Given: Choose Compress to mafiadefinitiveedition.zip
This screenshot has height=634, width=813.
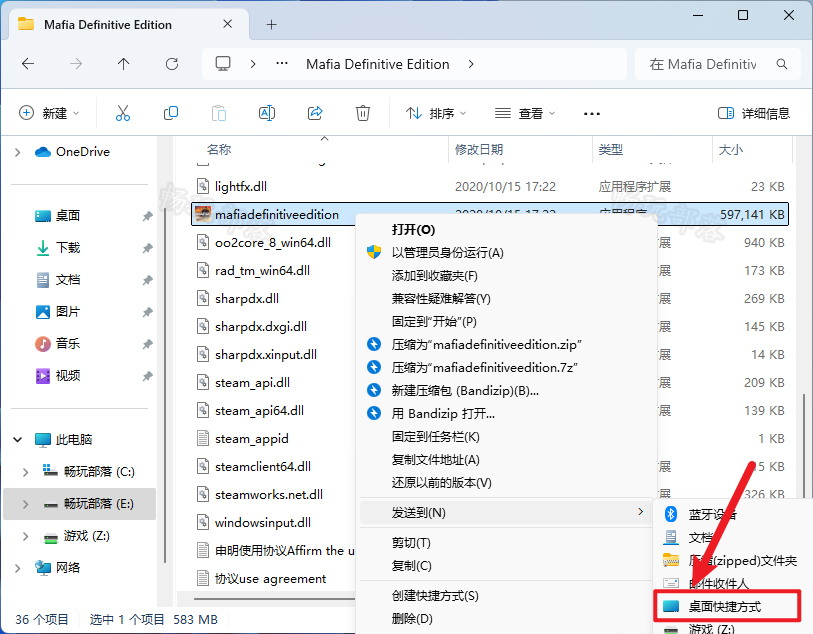Looking at the screenshot, I should [x=486, y=344].
